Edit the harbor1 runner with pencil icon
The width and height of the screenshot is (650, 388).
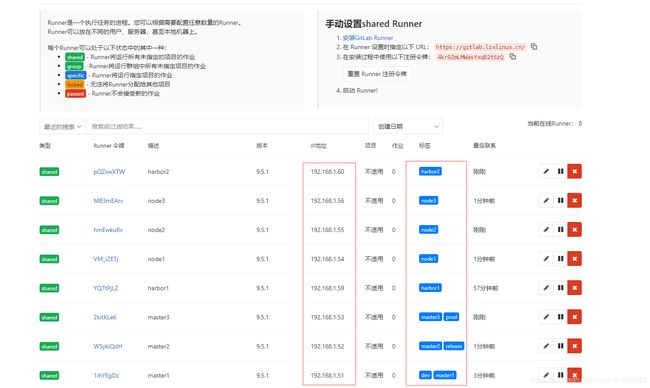click(x=546, y=288)
